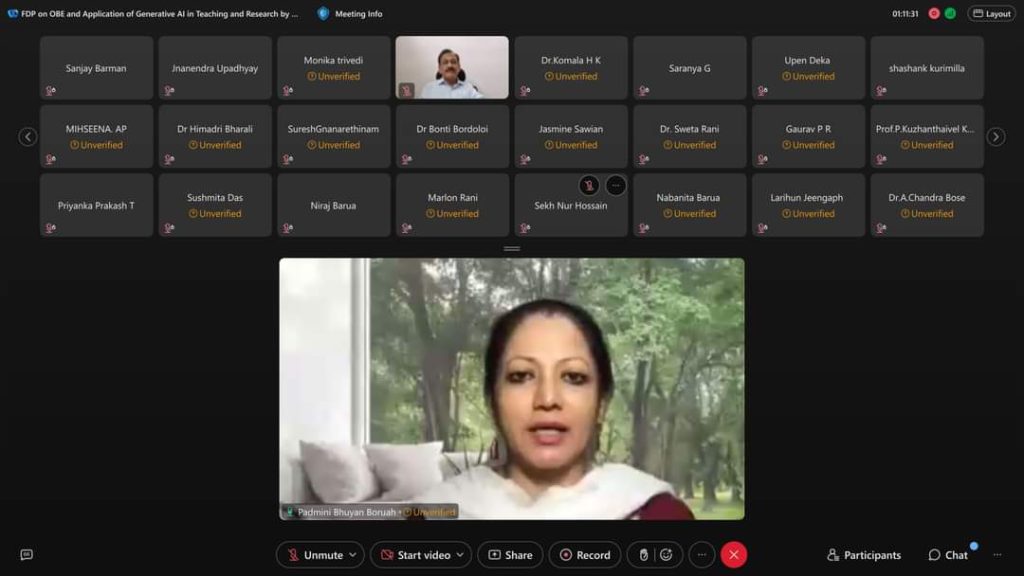This screenshot has height=576, width=1024.
Task: Toggle Unmute microphone button
Action: [x=314, y=555]
